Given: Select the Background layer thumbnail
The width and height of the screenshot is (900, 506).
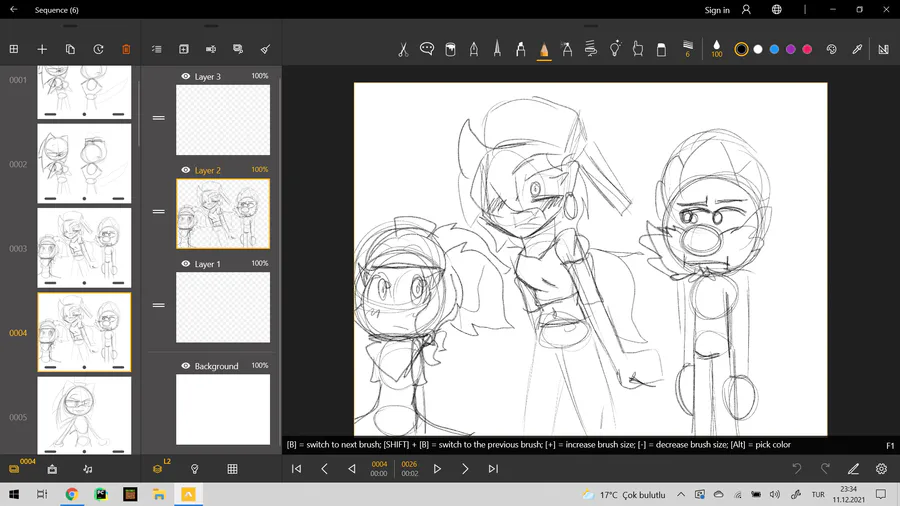Looking at the screenshot, I should [223, 410].
